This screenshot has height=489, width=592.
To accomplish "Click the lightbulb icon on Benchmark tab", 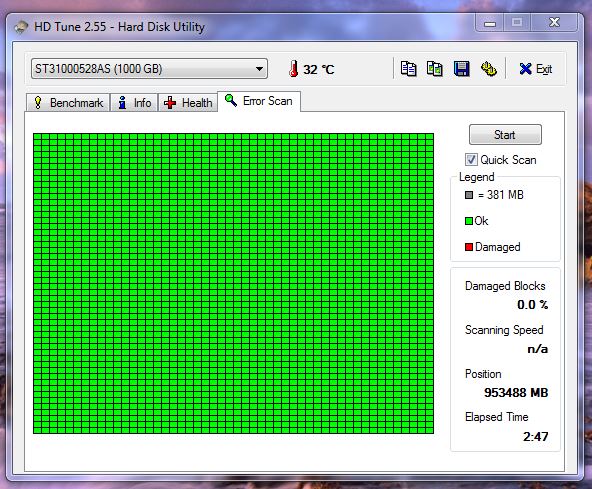I will pos(38,102).
